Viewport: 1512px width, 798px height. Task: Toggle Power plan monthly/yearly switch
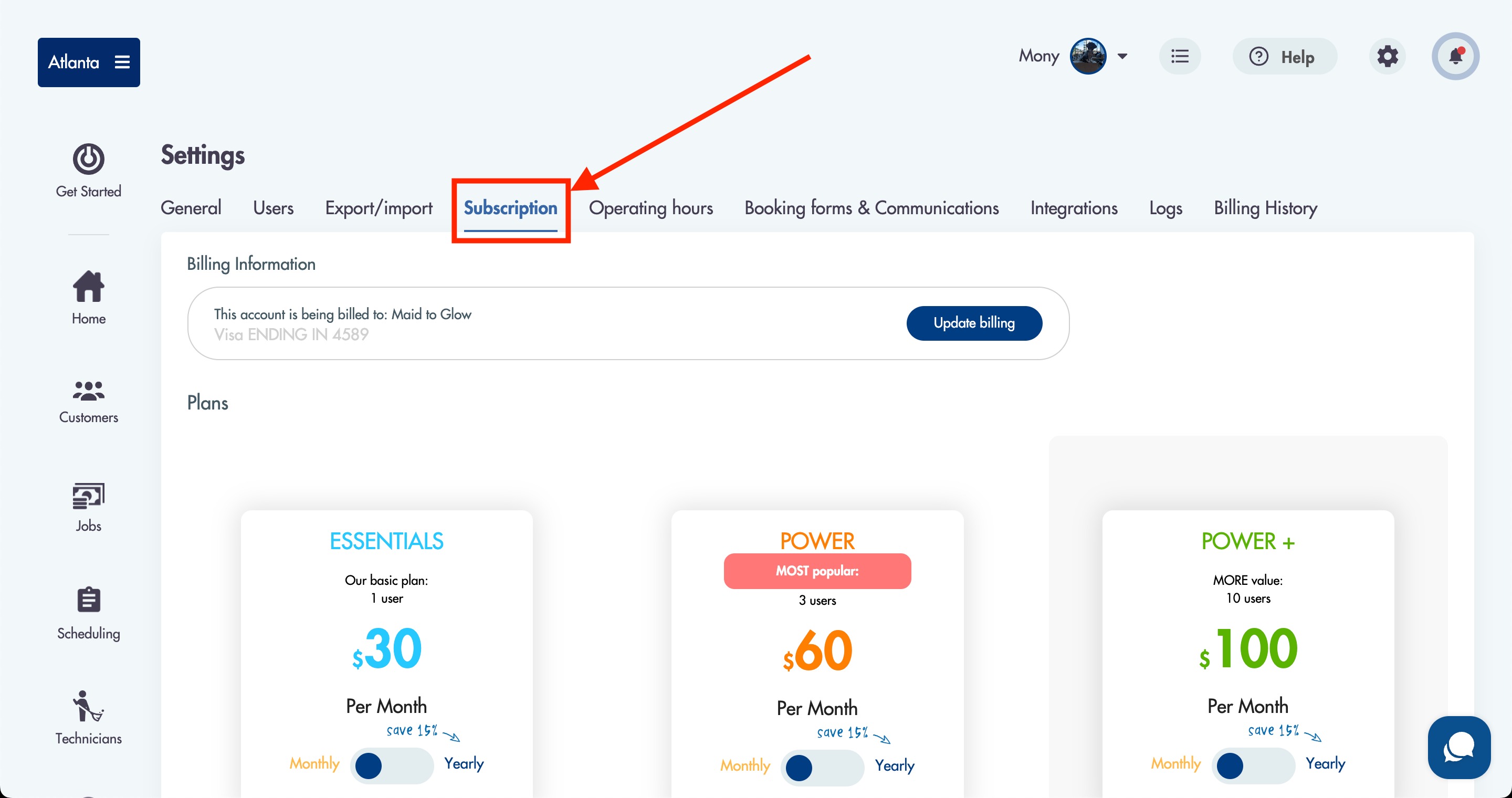pos(822,768)
